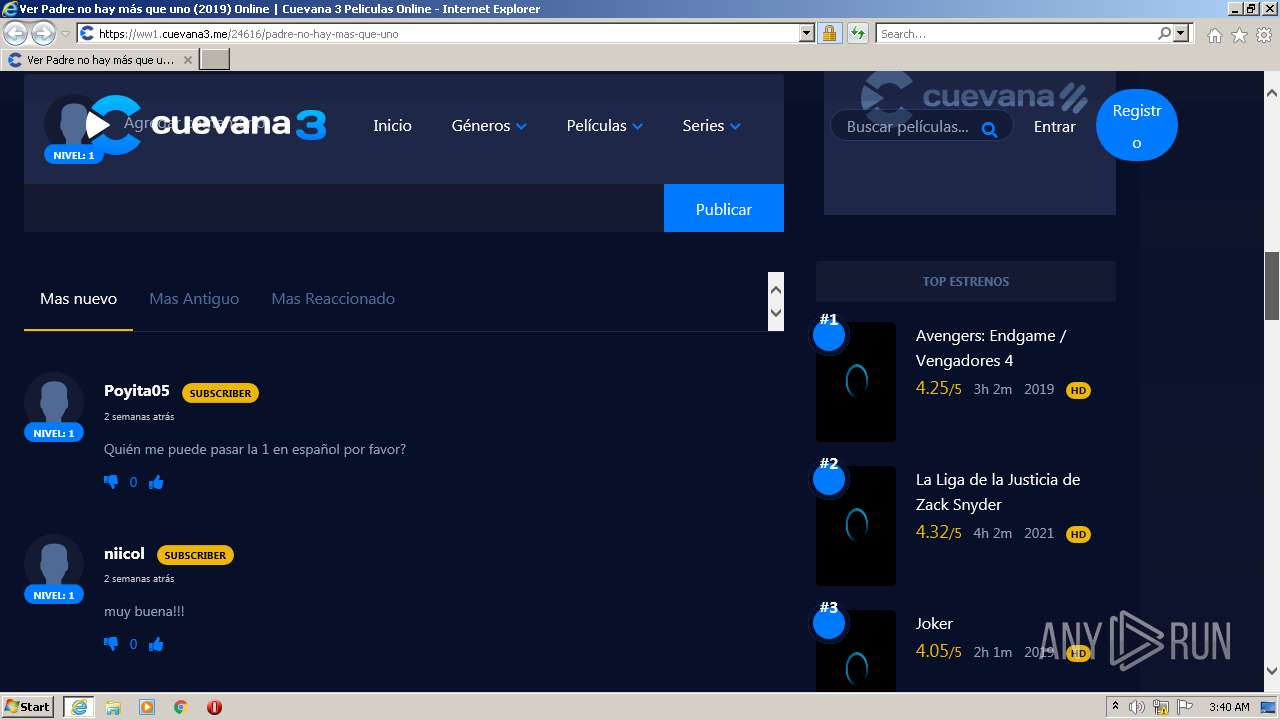This screenshot has height=720, width=1280.
Task: Click the magnifier in the browser search box
Action: (x=1164, y=33)
